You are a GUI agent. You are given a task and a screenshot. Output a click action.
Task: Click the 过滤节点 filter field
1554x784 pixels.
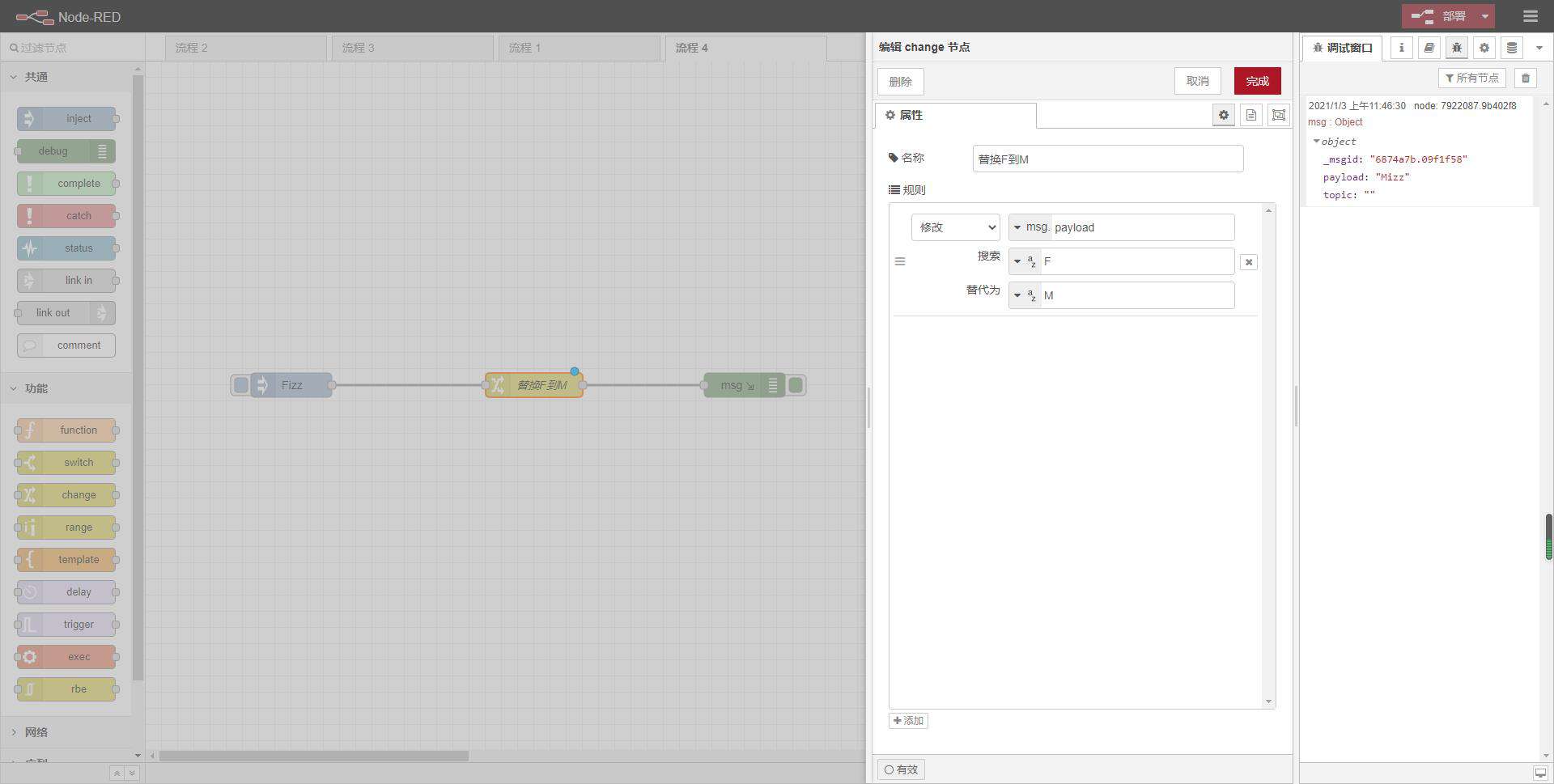click(x=73, y=48)
